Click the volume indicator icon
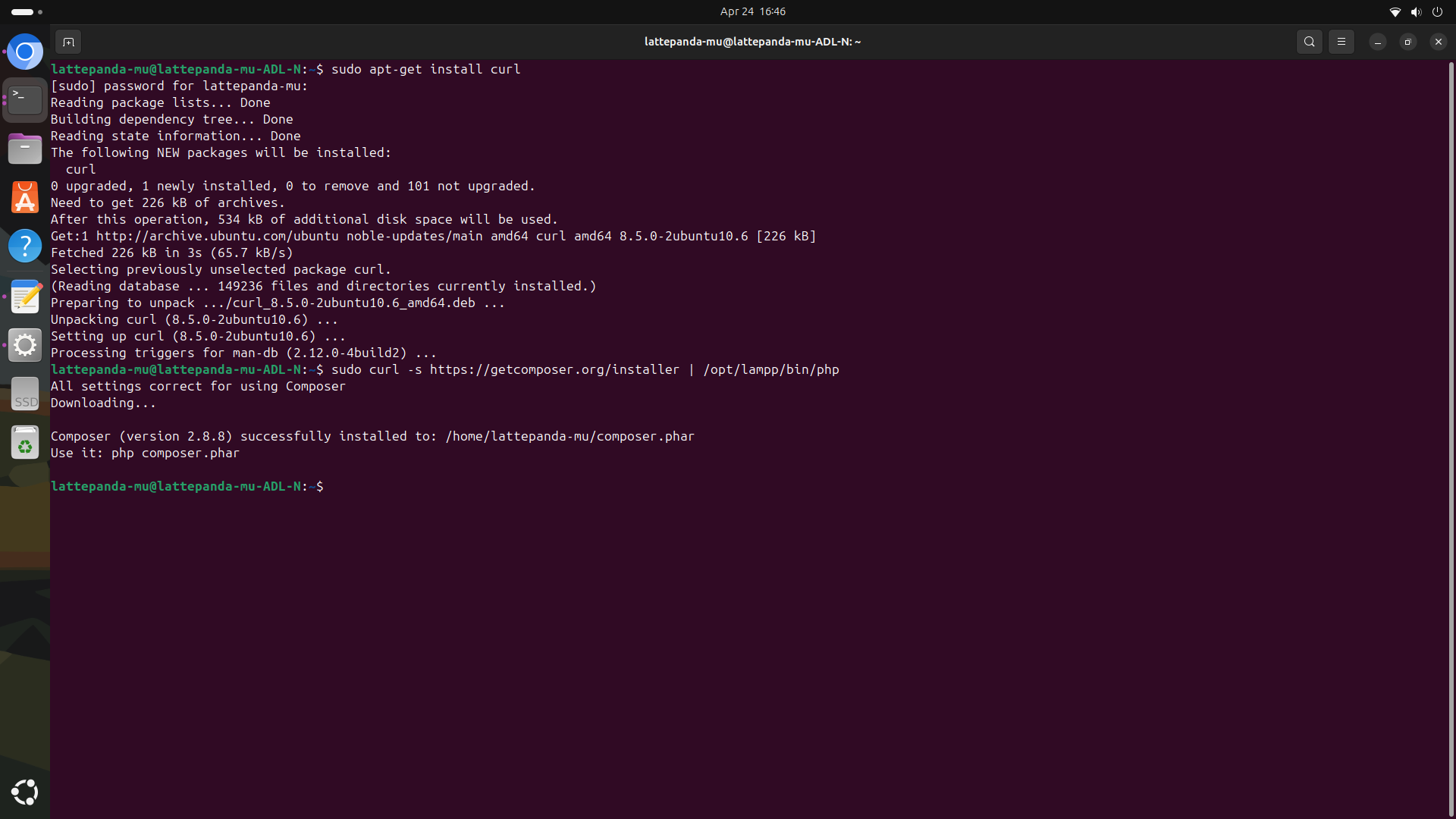 pyautogui.click(x=1416, y=11)
